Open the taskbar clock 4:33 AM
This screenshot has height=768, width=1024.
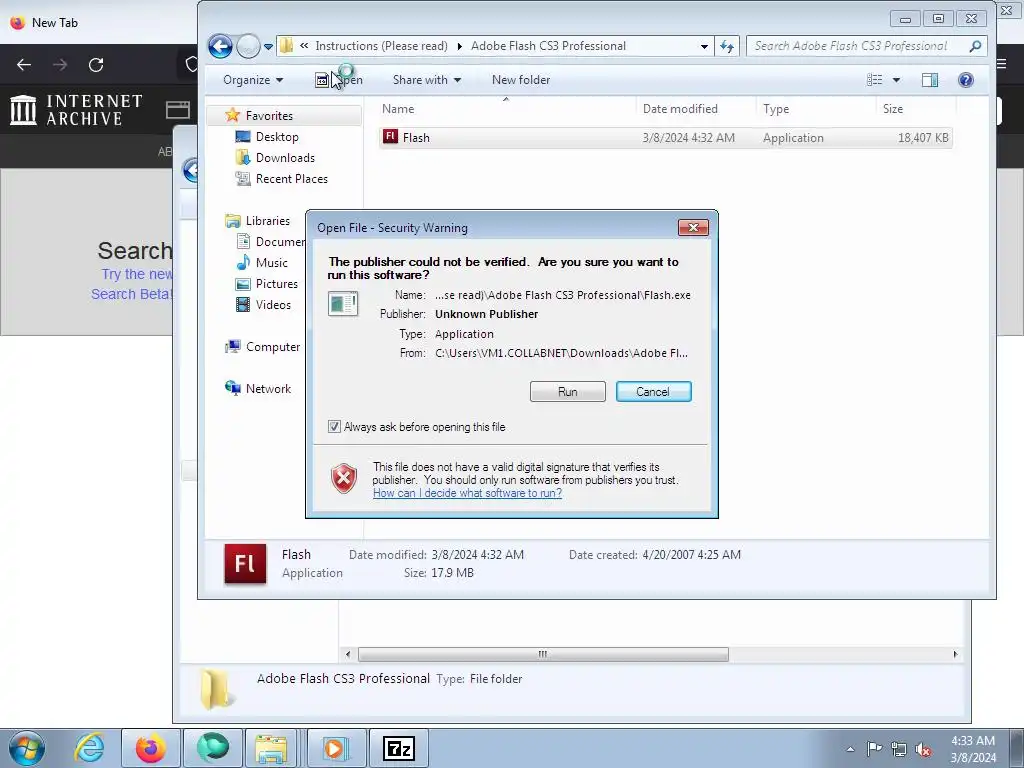[973, 749]
